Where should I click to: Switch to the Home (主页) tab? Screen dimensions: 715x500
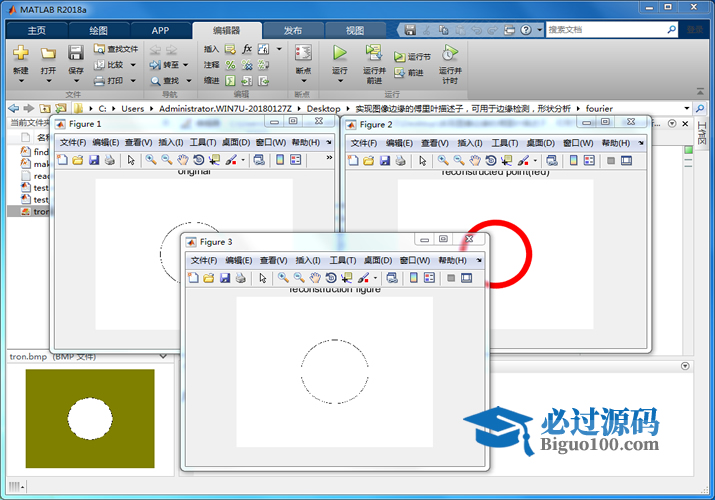36,31
